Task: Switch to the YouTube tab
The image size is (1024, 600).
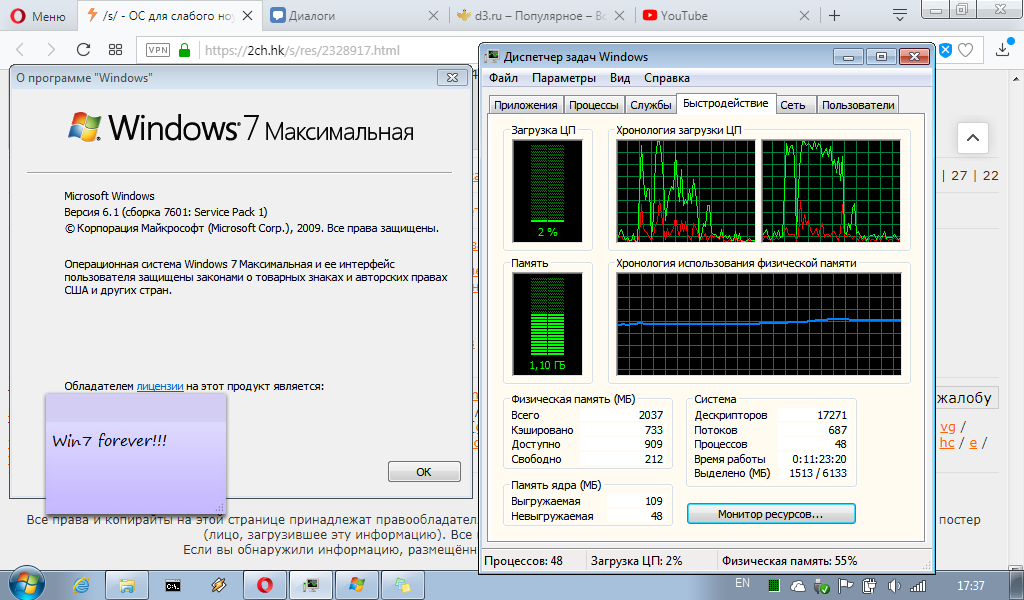Action: point(726,16)
